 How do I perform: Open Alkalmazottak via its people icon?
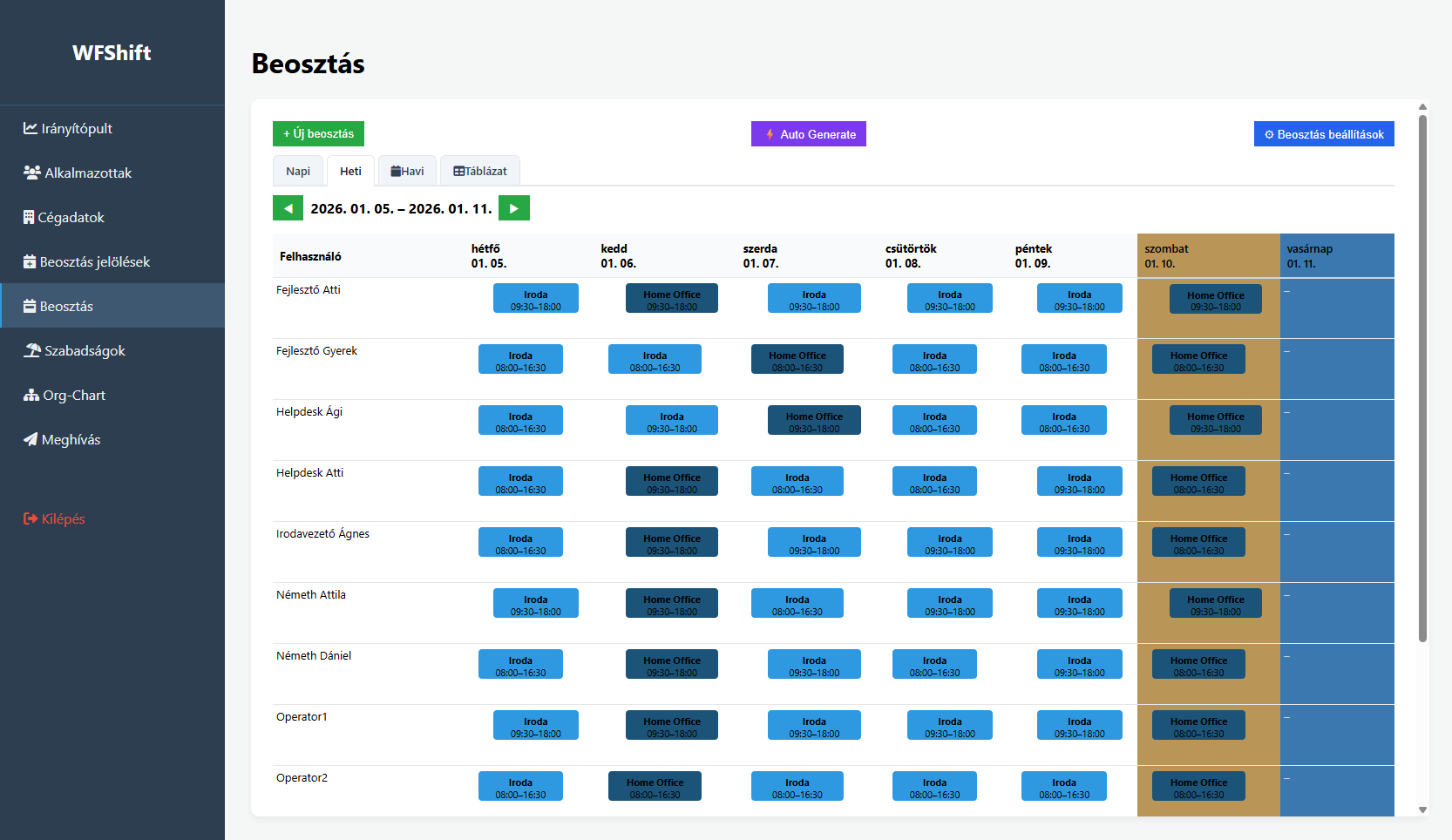tap(32, 173)
